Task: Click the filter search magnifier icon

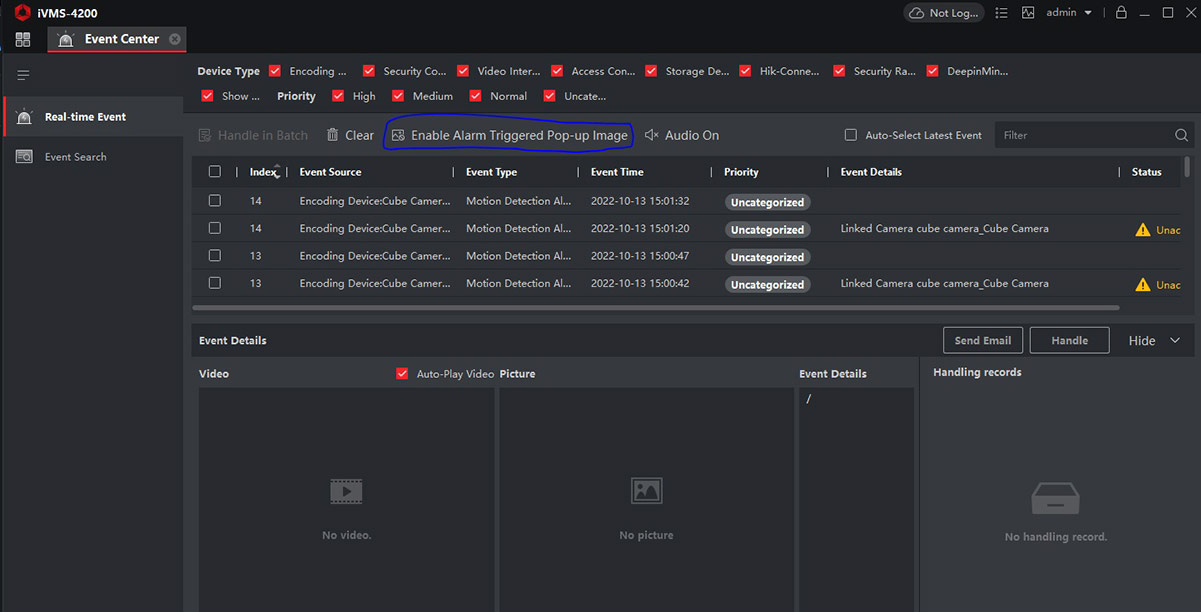Action: [x=1182, y=135]
